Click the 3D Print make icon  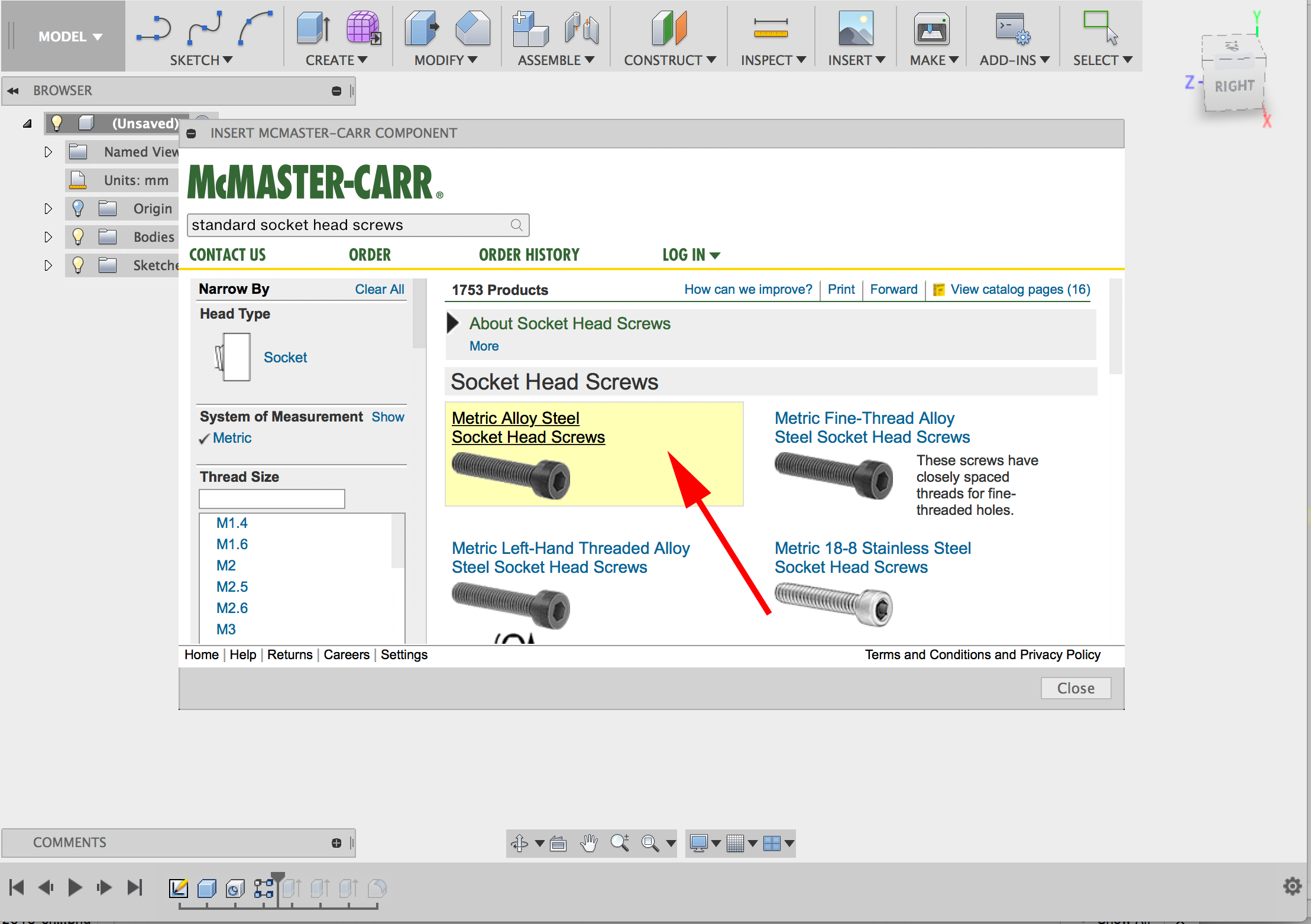(x=932, y=29)
